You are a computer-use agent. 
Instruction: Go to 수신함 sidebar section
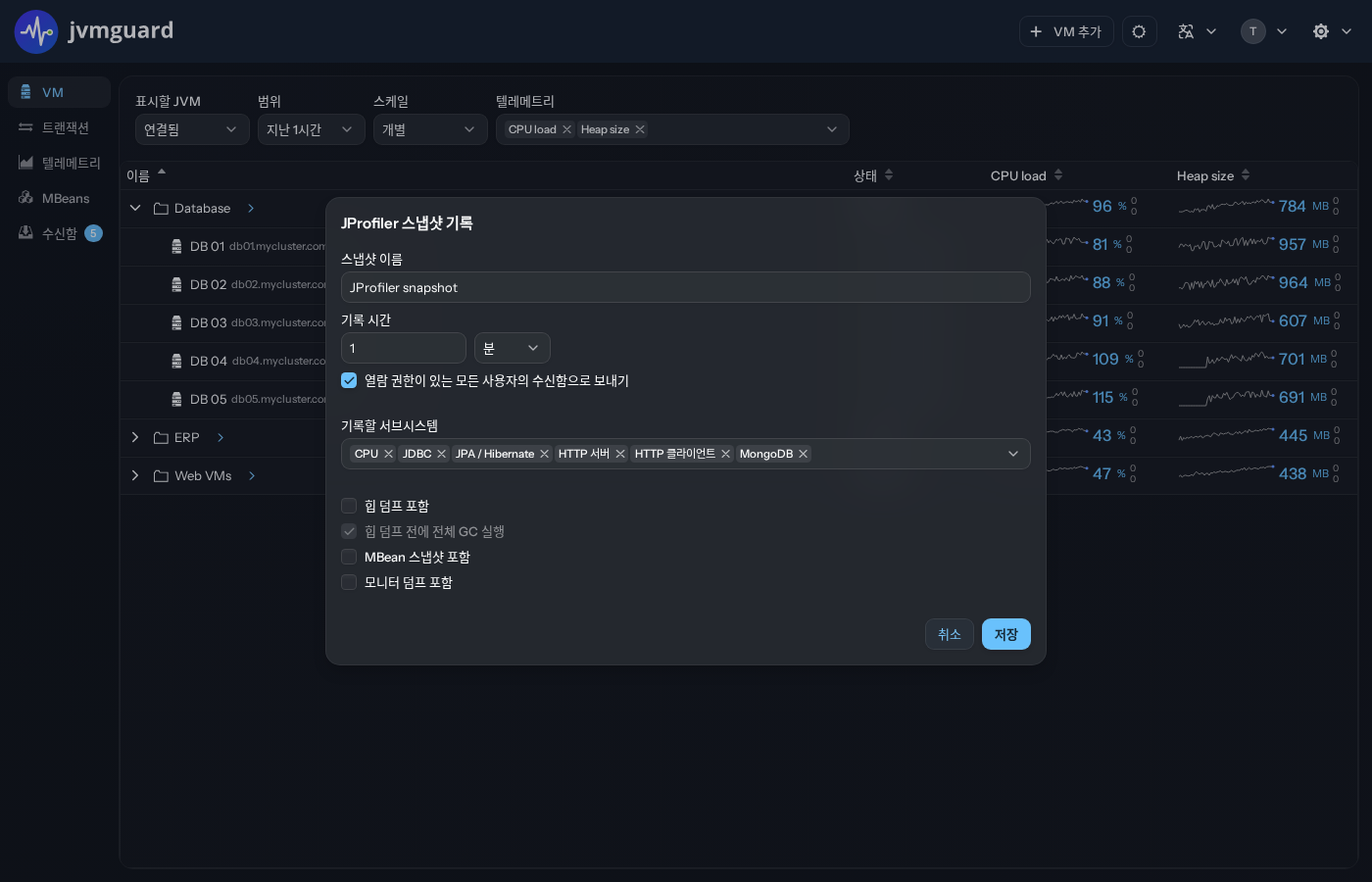pyautogui.click(x=59, y=233)
